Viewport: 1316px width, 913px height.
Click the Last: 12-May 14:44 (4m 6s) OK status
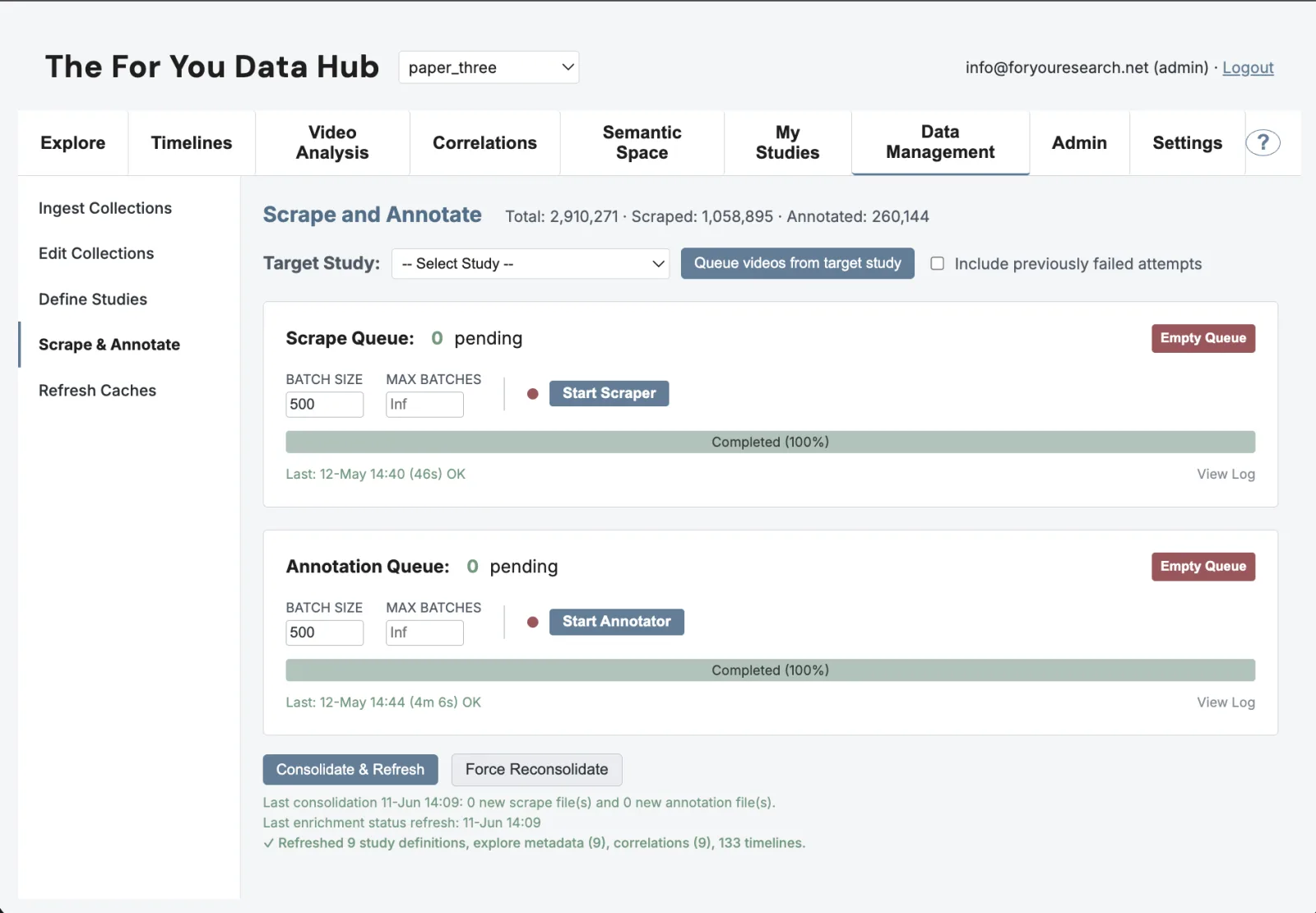click(x=383, y=702)
